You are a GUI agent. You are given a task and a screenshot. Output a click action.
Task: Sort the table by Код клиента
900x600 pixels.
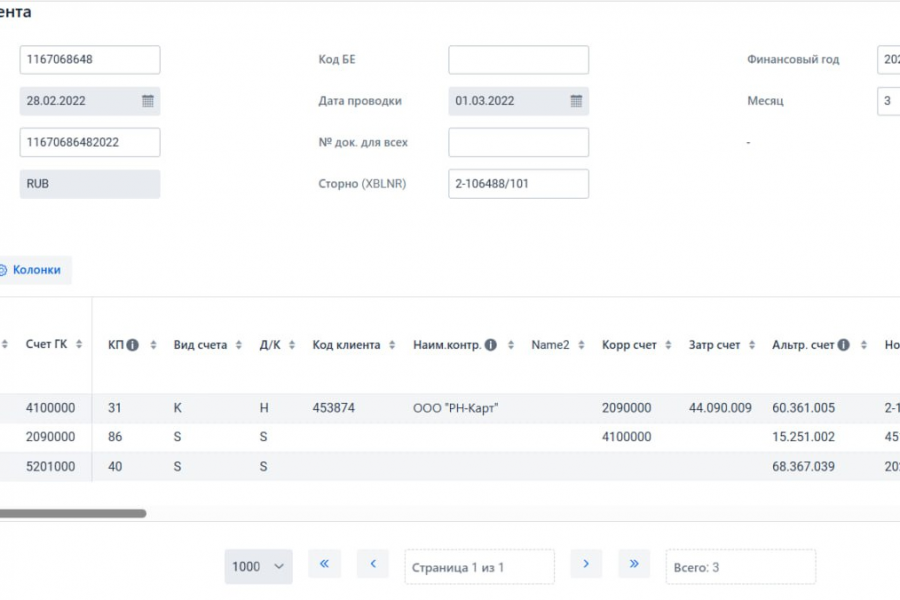[x=394, y=345]
